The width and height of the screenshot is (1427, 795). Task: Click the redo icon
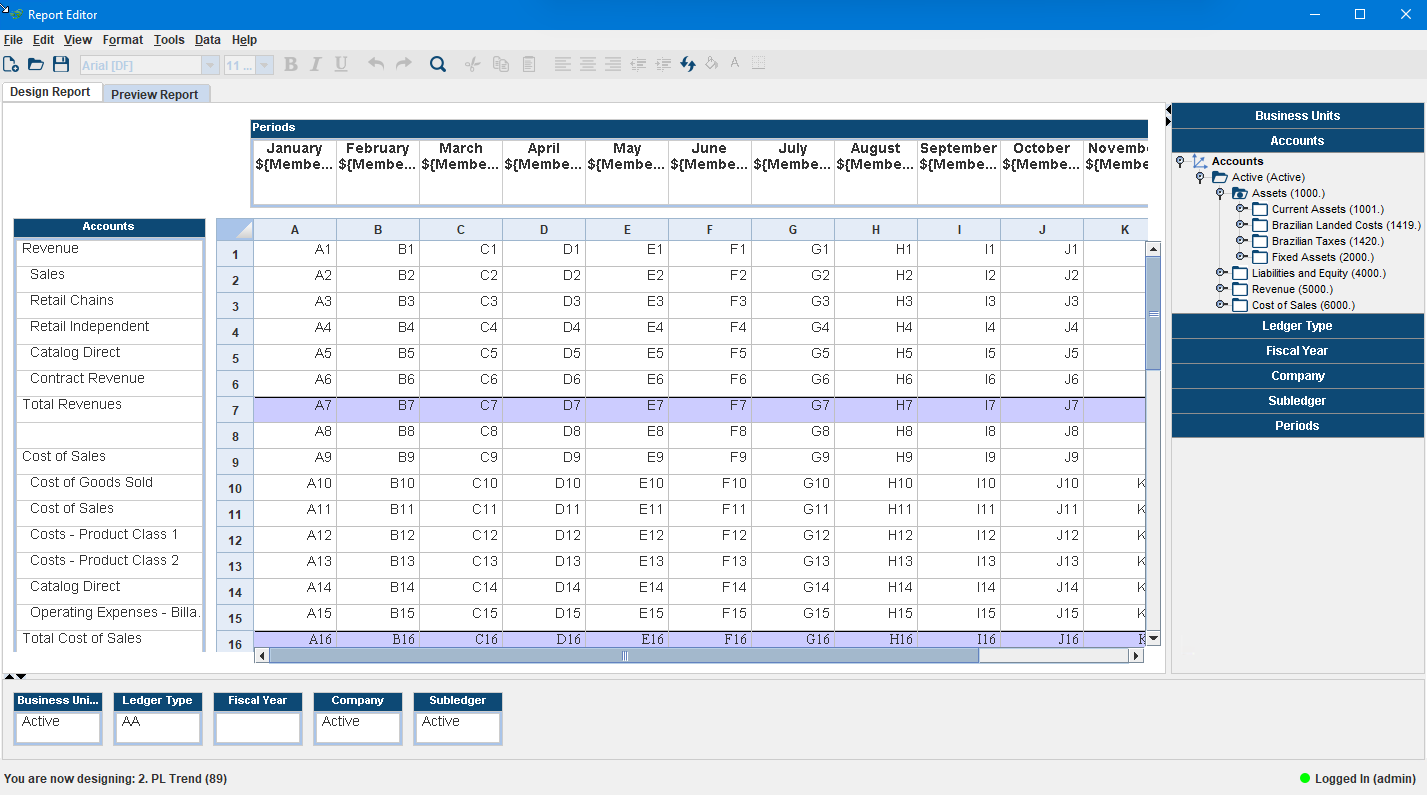402,63
